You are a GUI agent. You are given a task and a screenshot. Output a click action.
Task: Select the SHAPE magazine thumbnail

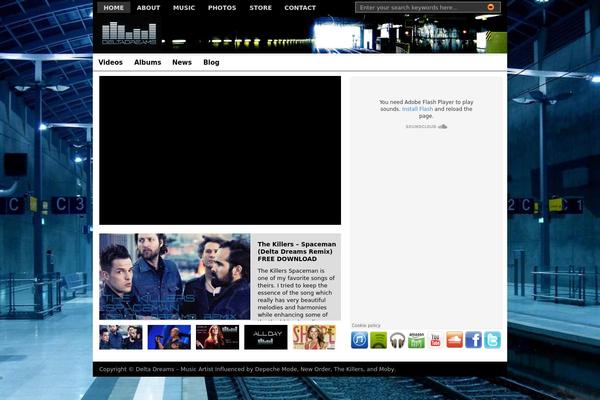pos(314,337)
